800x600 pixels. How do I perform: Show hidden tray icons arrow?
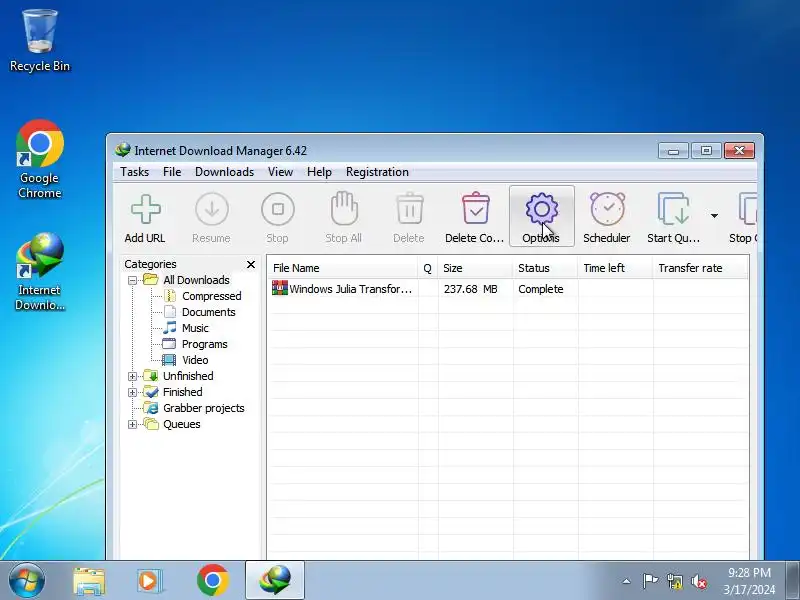[x=626, y=581]
